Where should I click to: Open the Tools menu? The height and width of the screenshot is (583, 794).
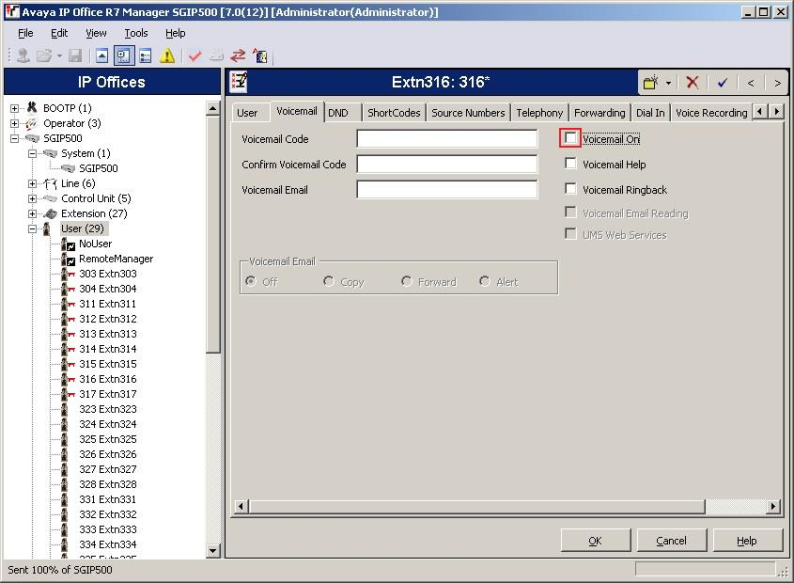click(x=135, y=33)
